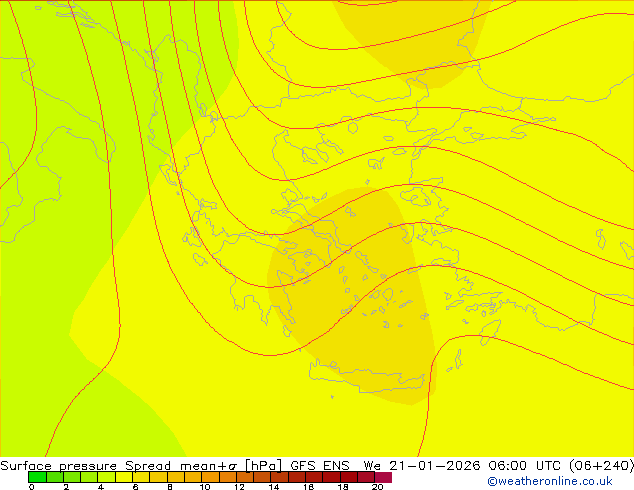
Task: Click the 4–5 hPa lime legend swatch
Action: tap(107, 477)
